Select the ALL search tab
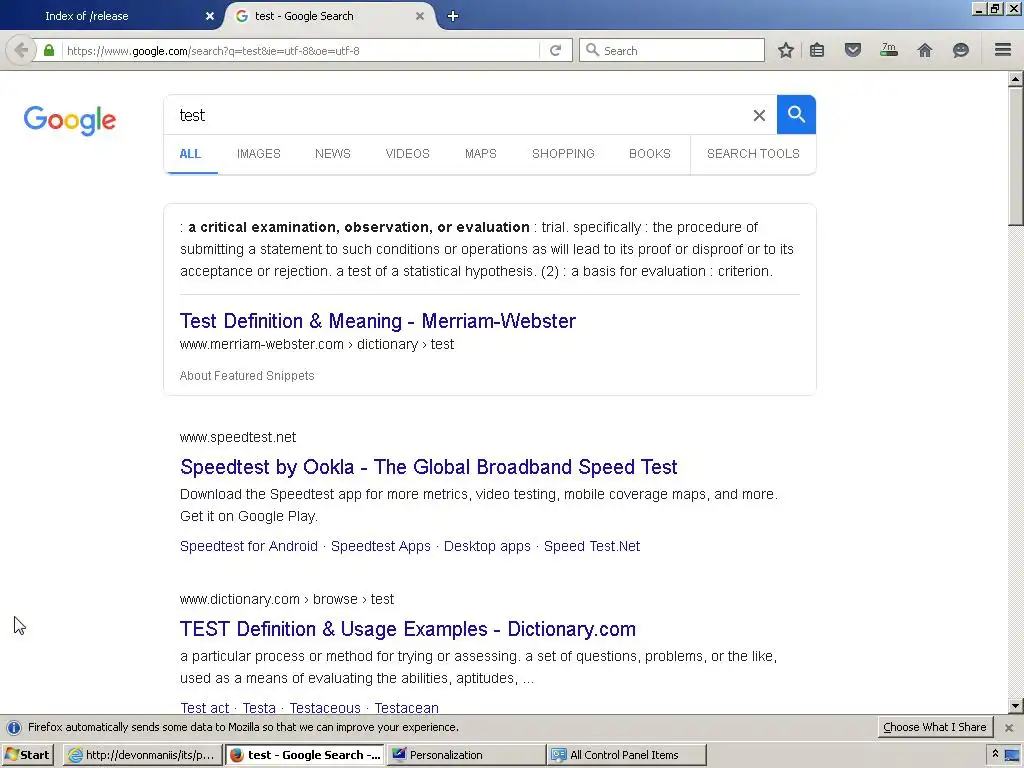 click(190, 153)
